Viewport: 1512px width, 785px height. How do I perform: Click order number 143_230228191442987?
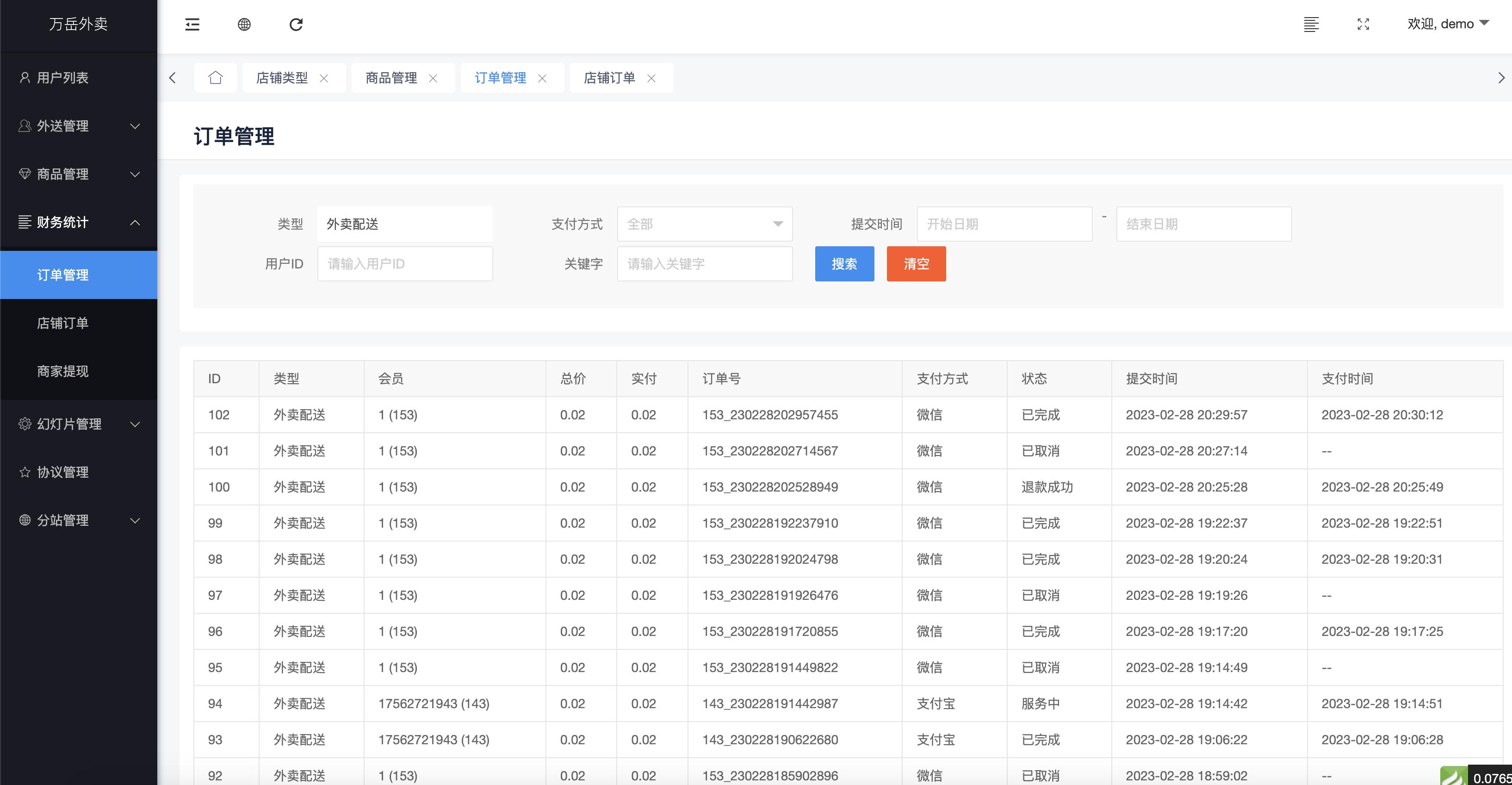tap(770, 704)
